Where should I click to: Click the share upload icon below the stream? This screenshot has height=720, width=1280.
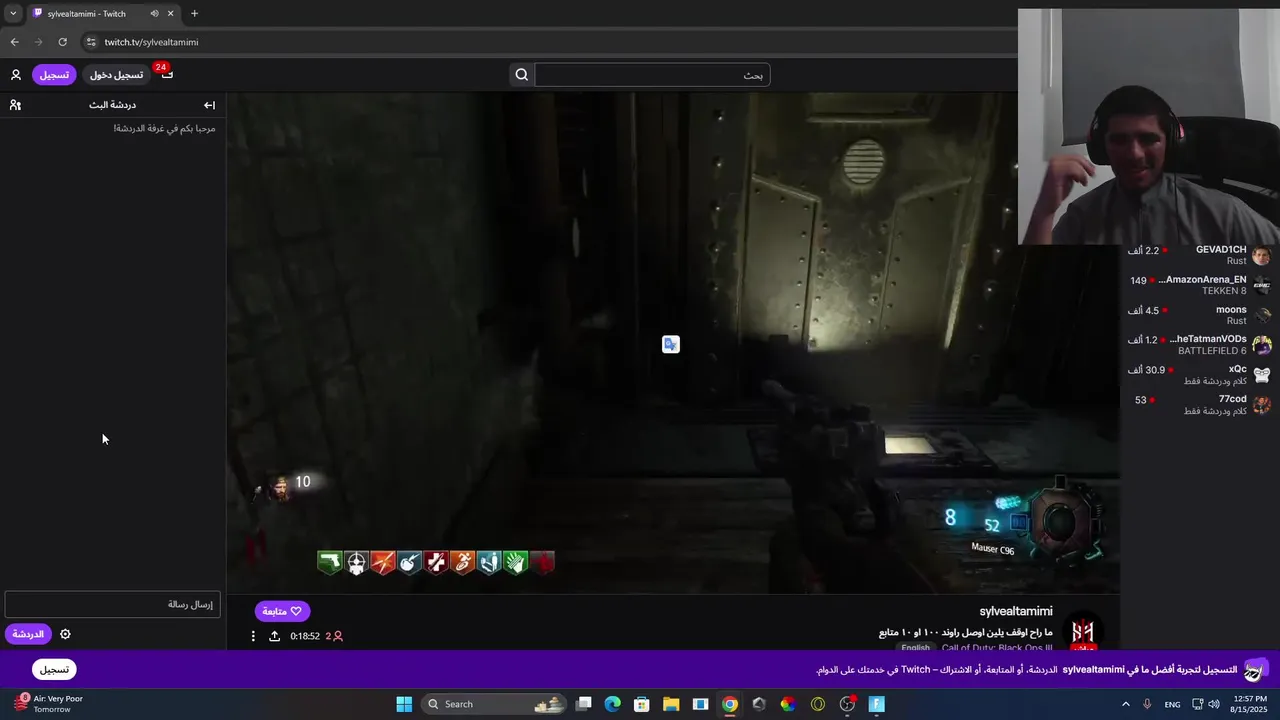(274, 636)
